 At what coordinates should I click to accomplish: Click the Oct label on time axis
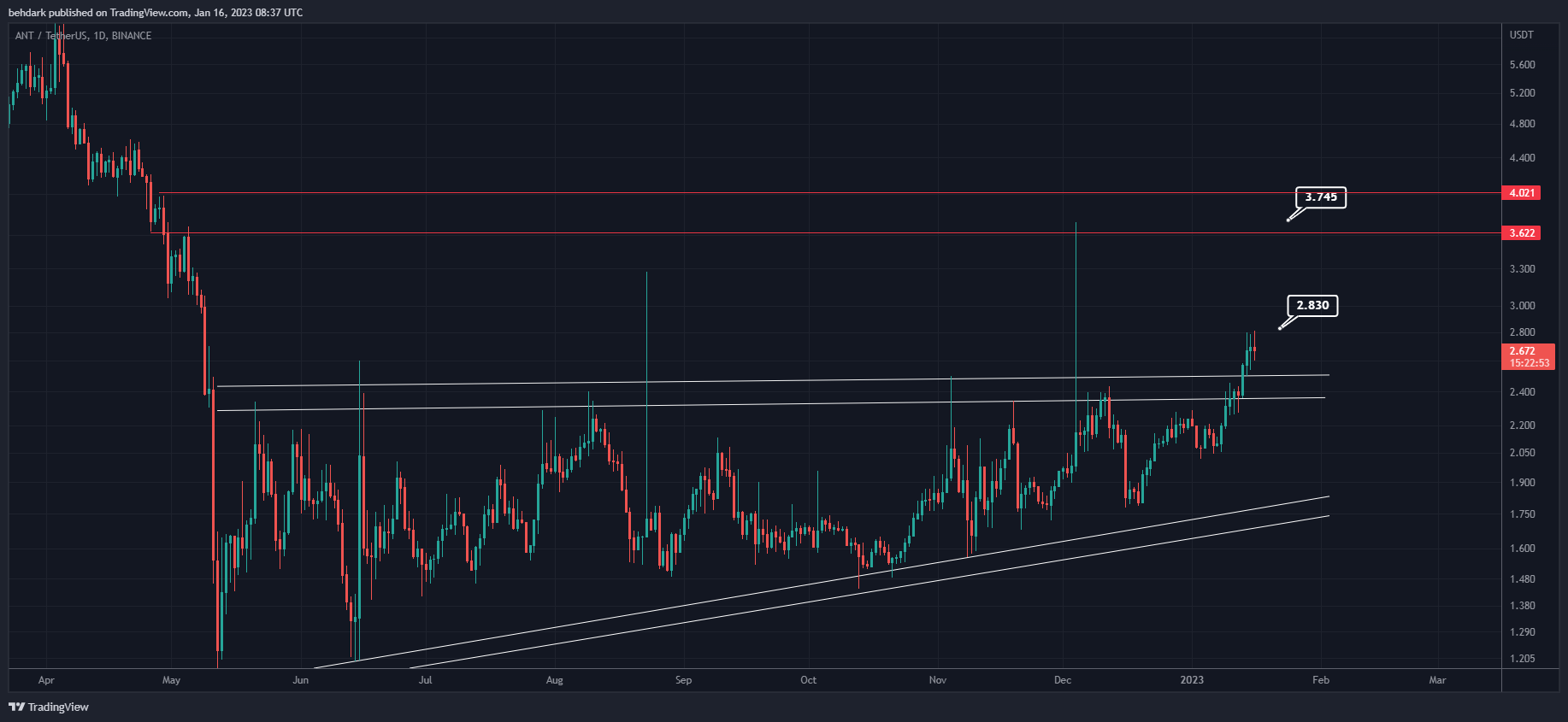pos(808,680)
